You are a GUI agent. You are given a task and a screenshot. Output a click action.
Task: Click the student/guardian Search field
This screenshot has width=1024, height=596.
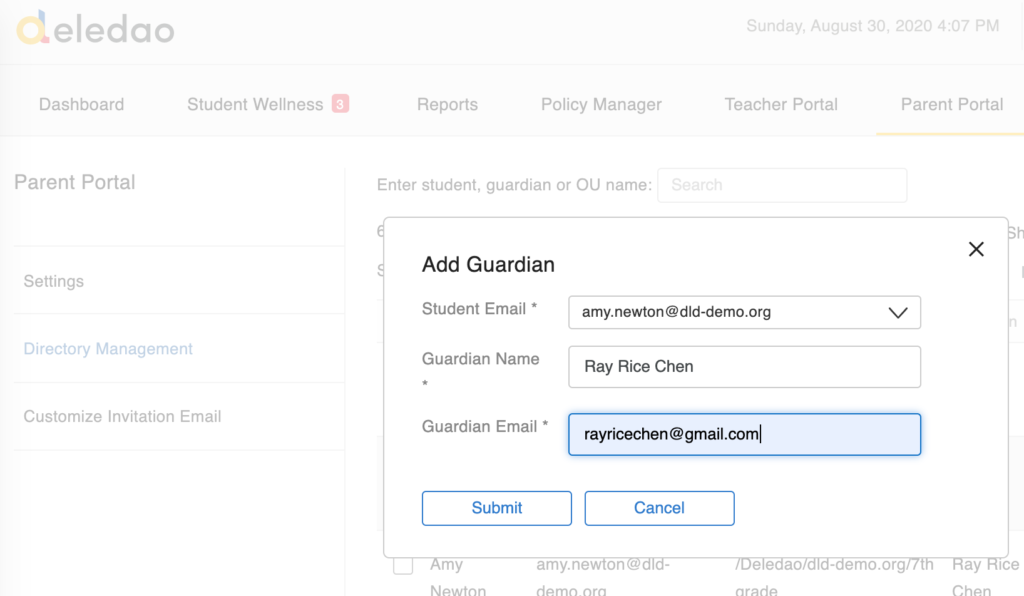click(x=782, y=185)
